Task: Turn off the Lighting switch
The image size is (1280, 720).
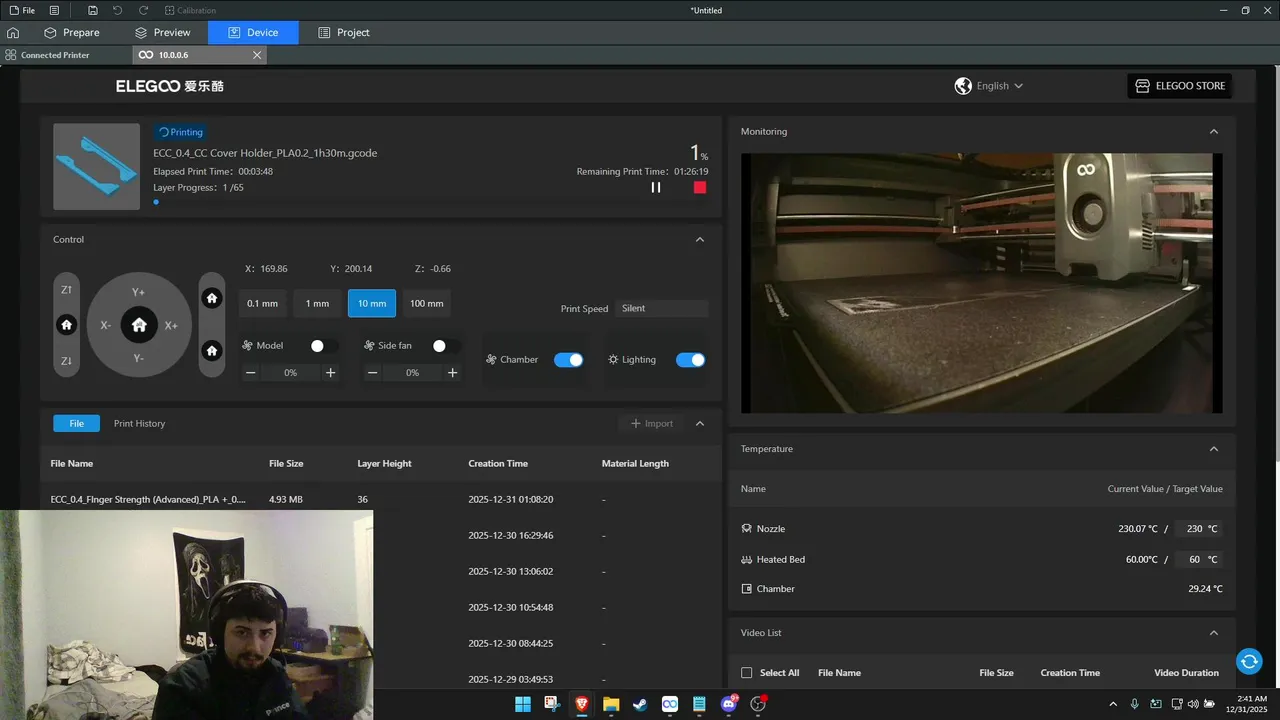Action: pos(691,360)
